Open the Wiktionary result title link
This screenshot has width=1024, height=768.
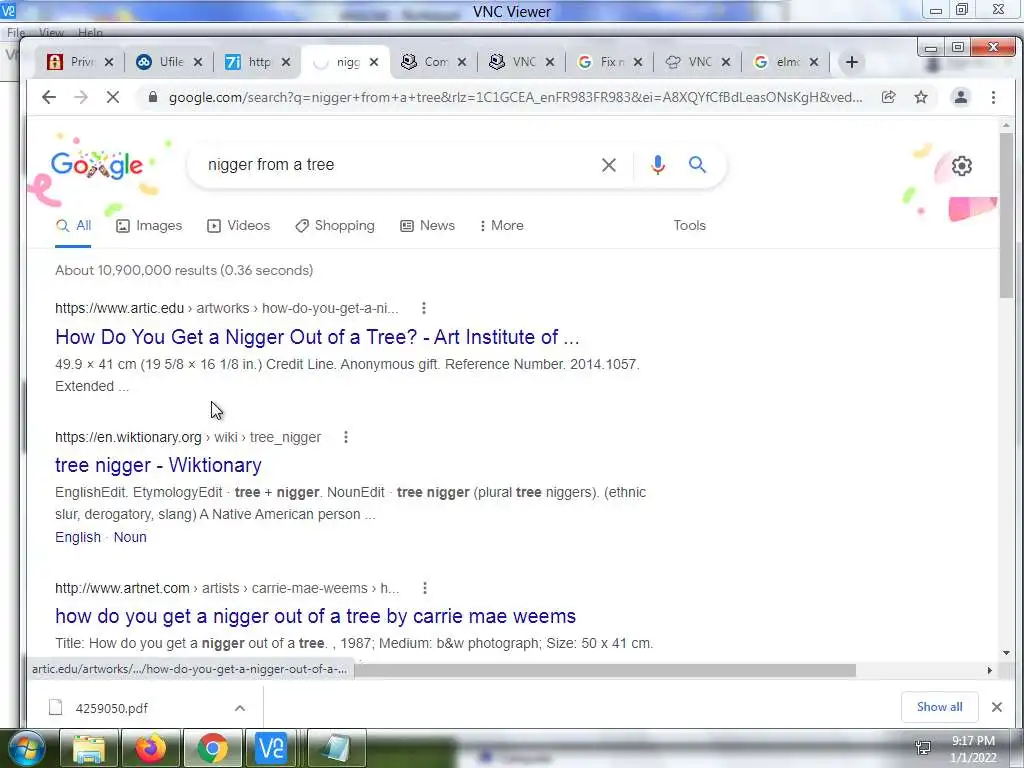point(158,465)
